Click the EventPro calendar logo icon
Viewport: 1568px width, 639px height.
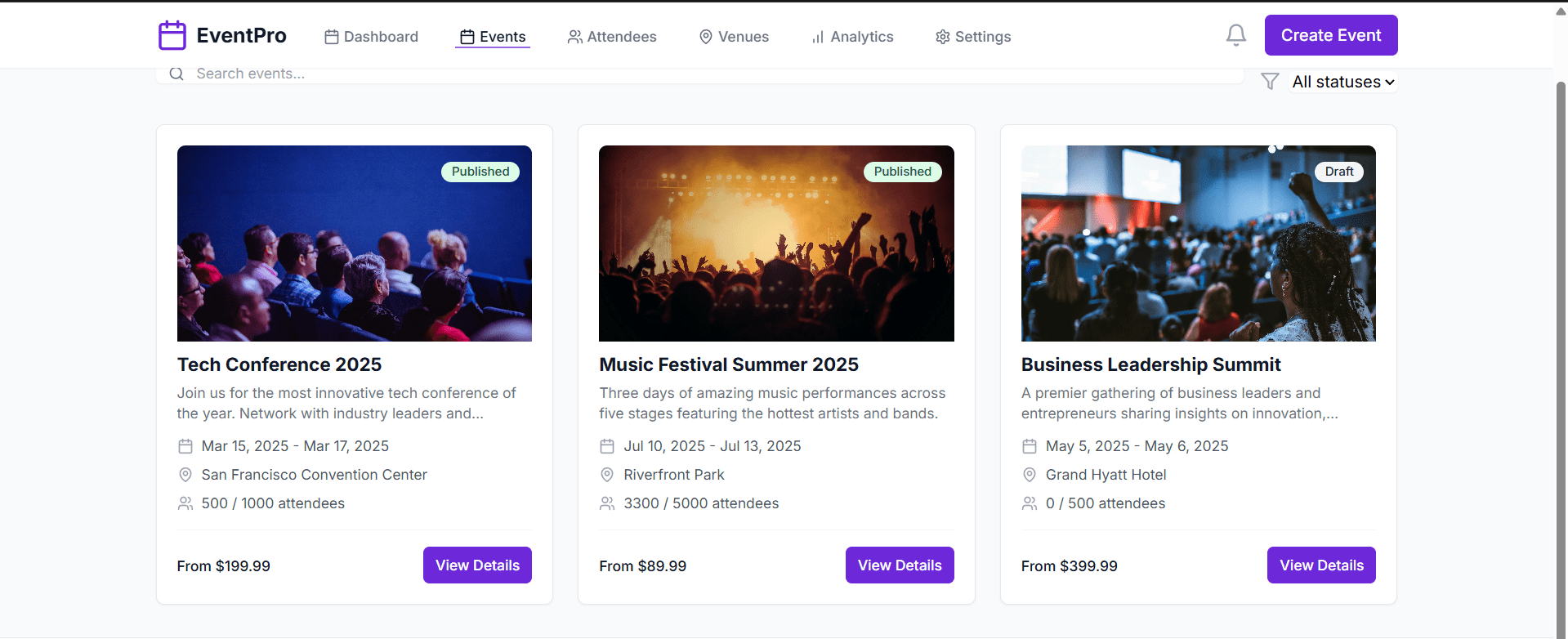point(172,36)
